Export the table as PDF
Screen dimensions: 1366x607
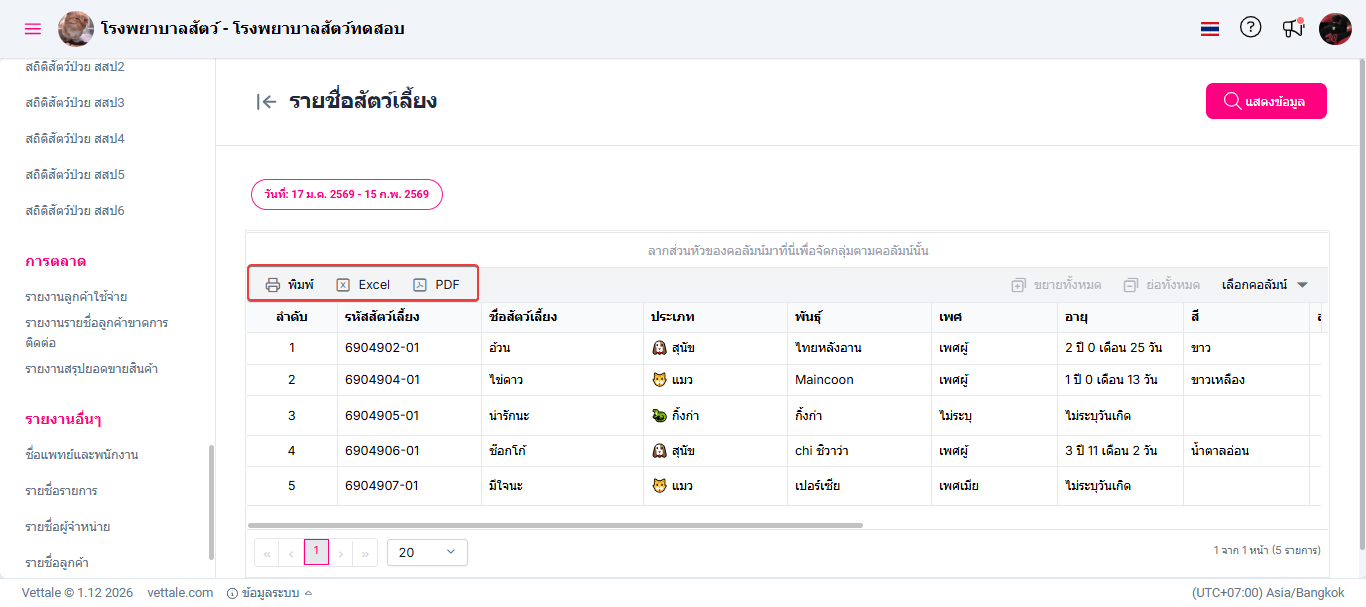(437, 285)
